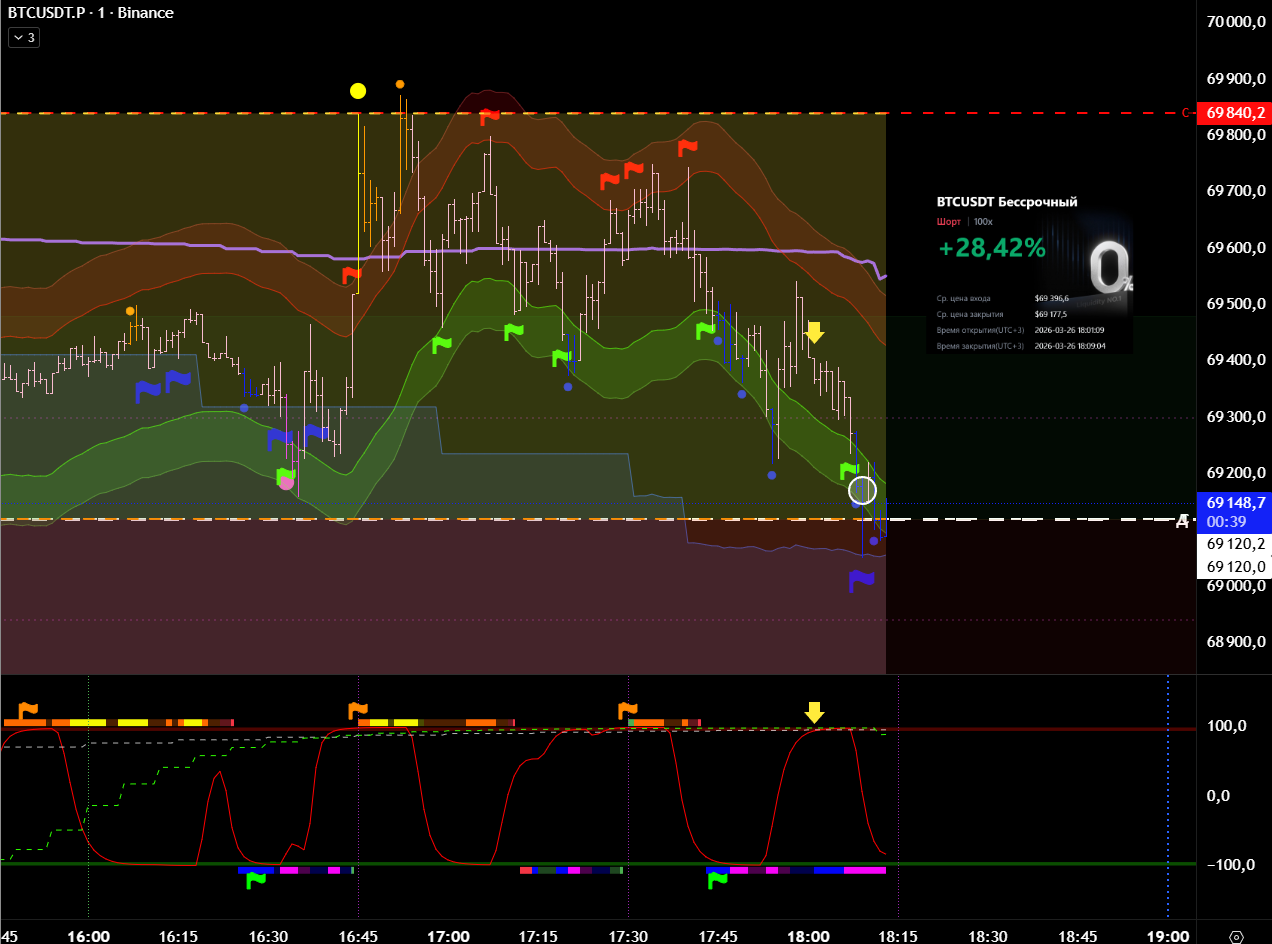This screenshot has width=1272, height=944.
Task: Click the white circle marker near 69 200
Action: click(862, 490)
